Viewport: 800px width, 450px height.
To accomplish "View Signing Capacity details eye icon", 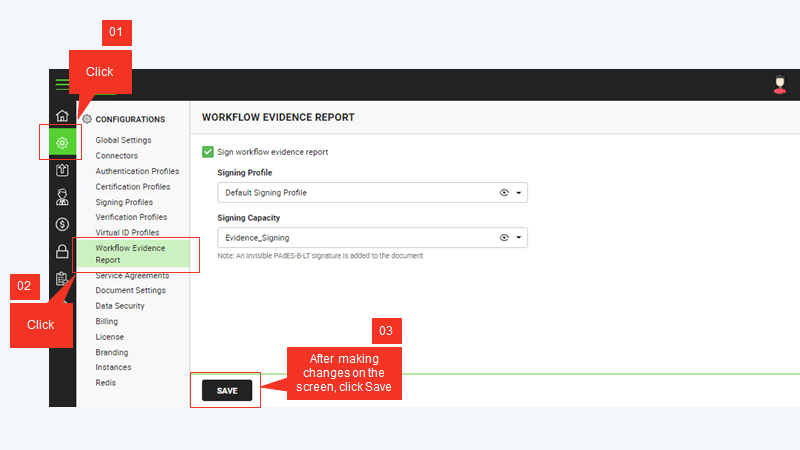I will pos(504,238).
